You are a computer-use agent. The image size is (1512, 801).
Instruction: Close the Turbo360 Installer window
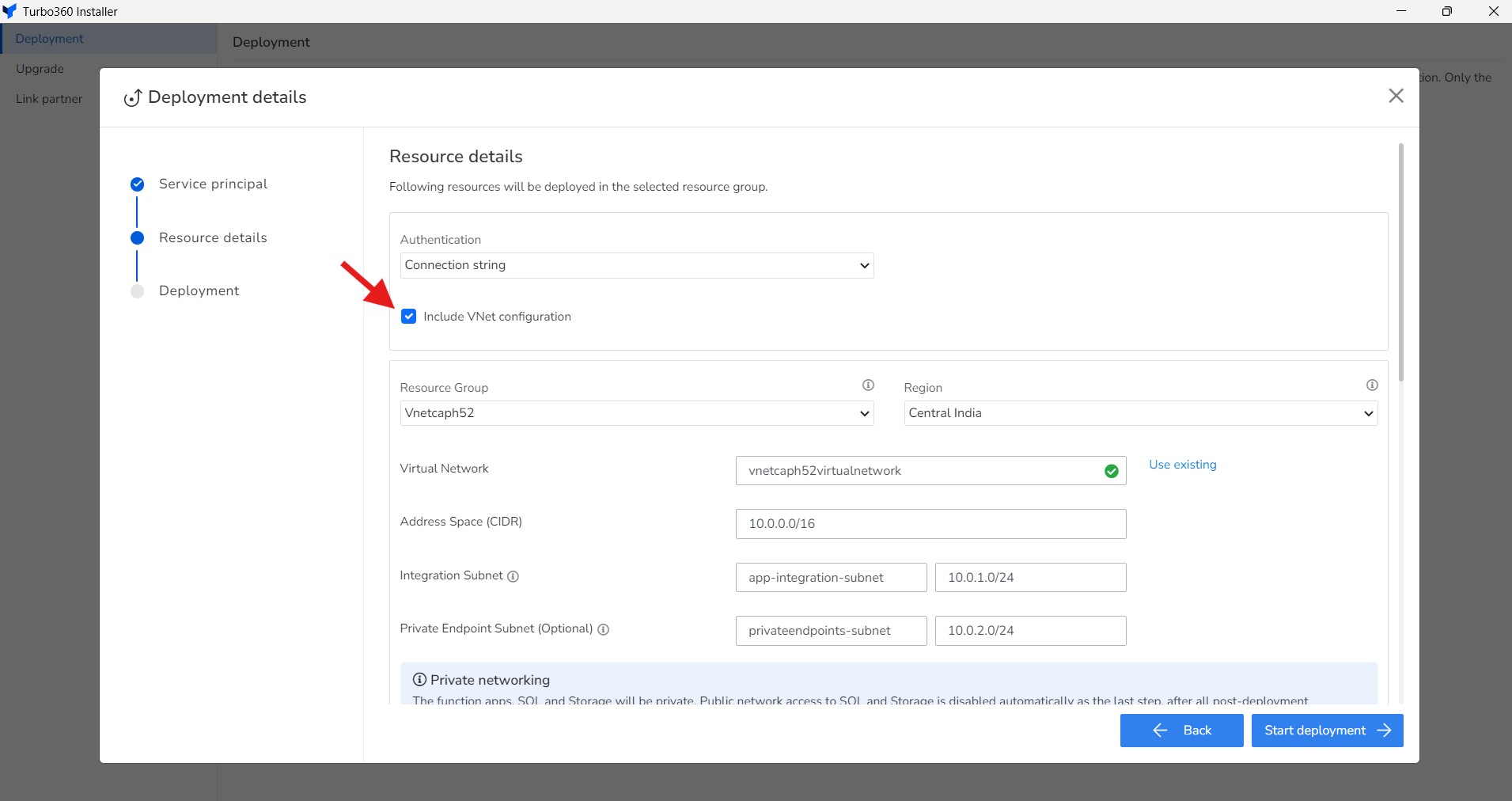[1493, 11]
